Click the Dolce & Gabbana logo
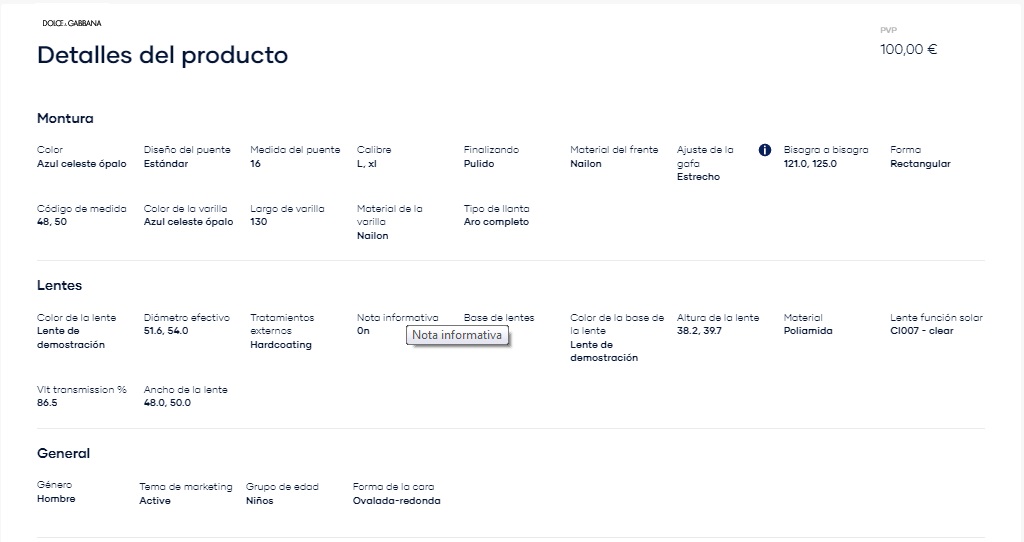Viewport: 1024px width, 542px height. click(x=72, y=23)
